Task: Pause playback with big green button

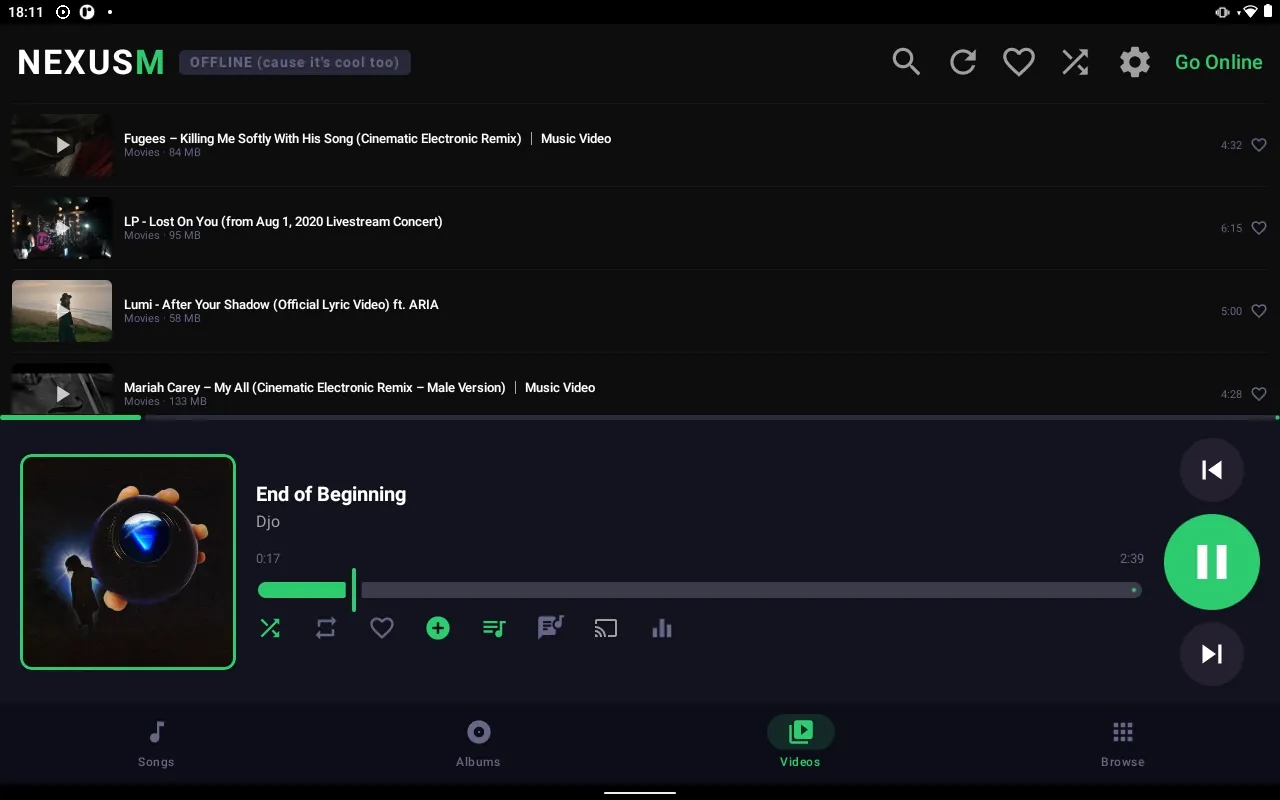Action: pos(1212,562)
